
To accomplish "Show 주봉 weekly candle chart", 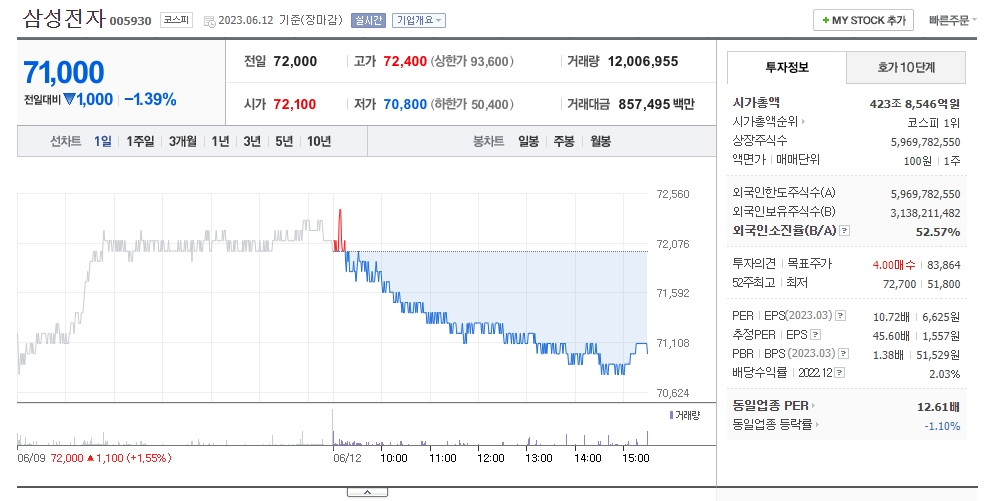I will coord(564,141).
